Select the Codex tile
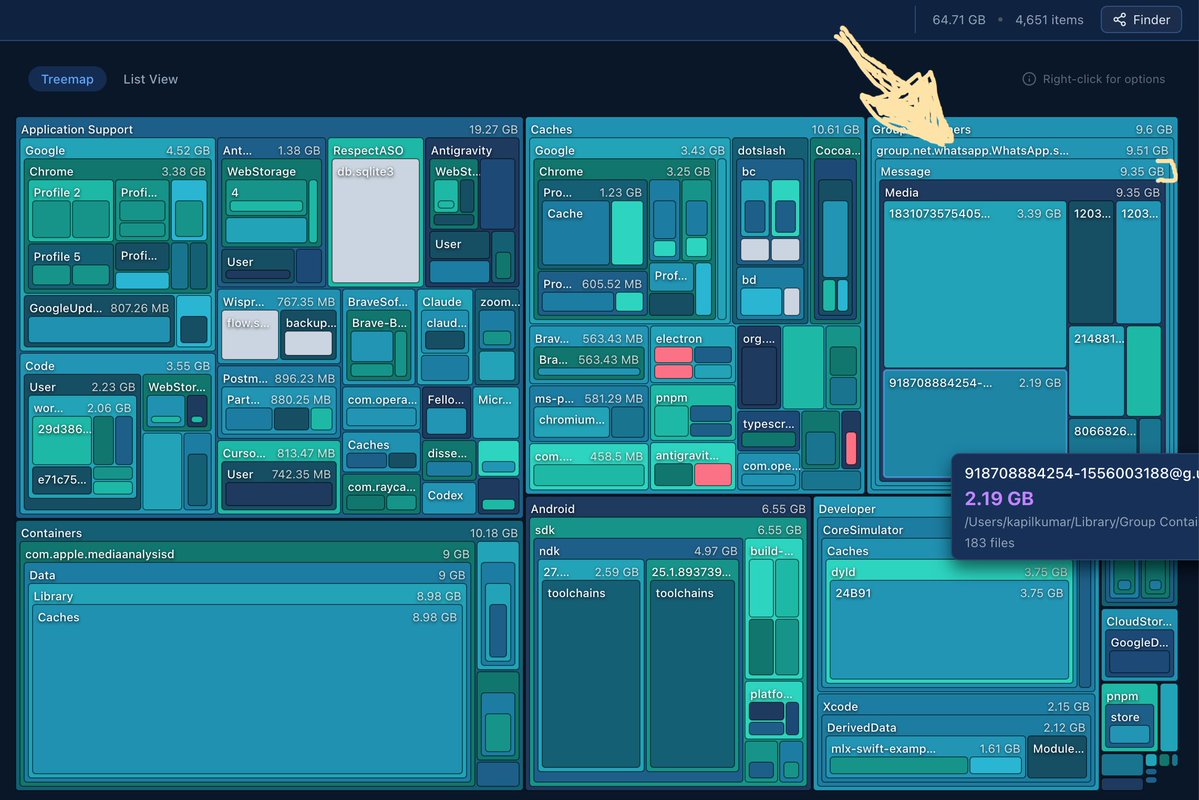 coord(447,496)
